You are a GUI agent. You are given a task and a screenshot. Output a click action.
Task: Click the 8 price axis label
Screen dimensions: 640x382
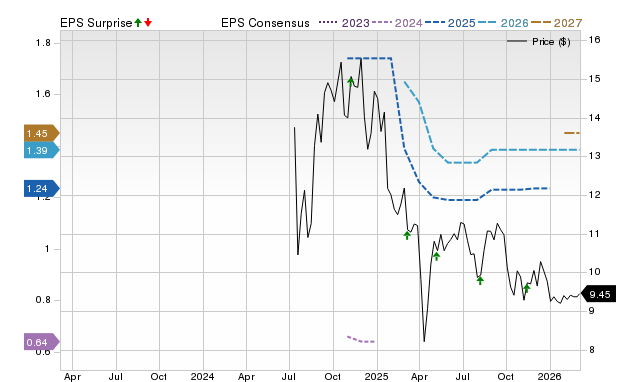[591, 349]
